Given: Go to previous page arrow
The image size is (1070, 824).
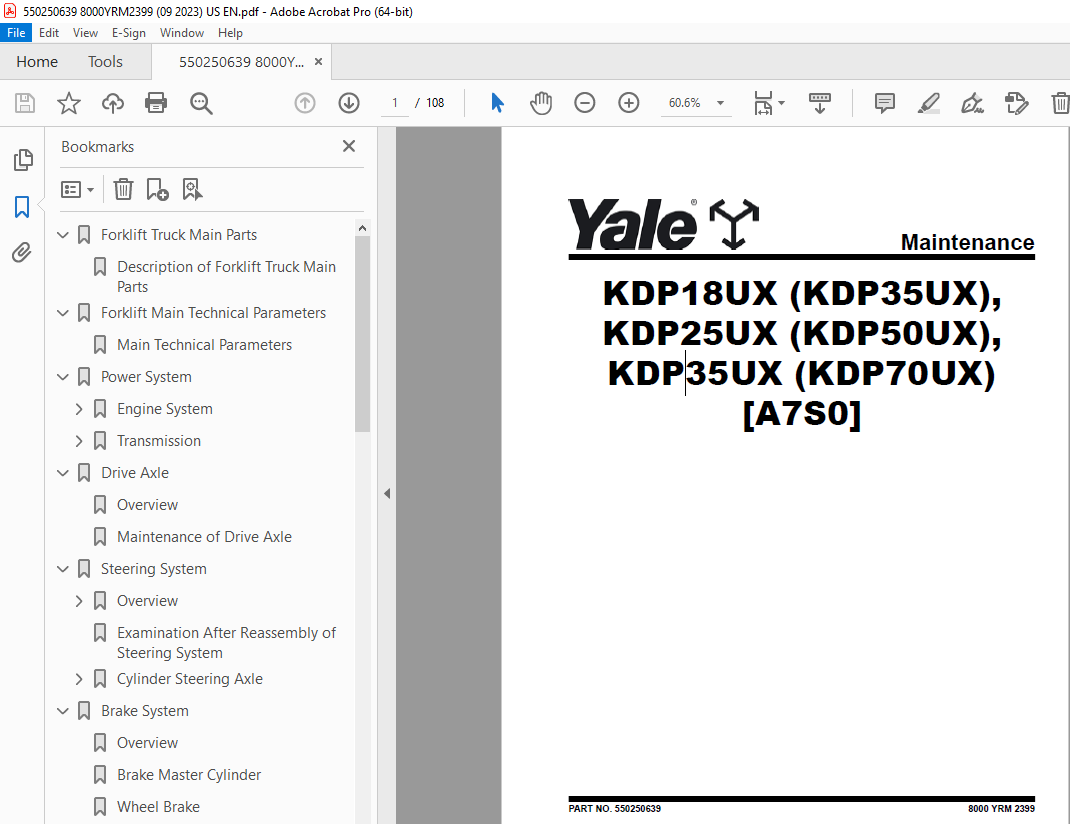Looking at the screenshot, I should [305, 103].
